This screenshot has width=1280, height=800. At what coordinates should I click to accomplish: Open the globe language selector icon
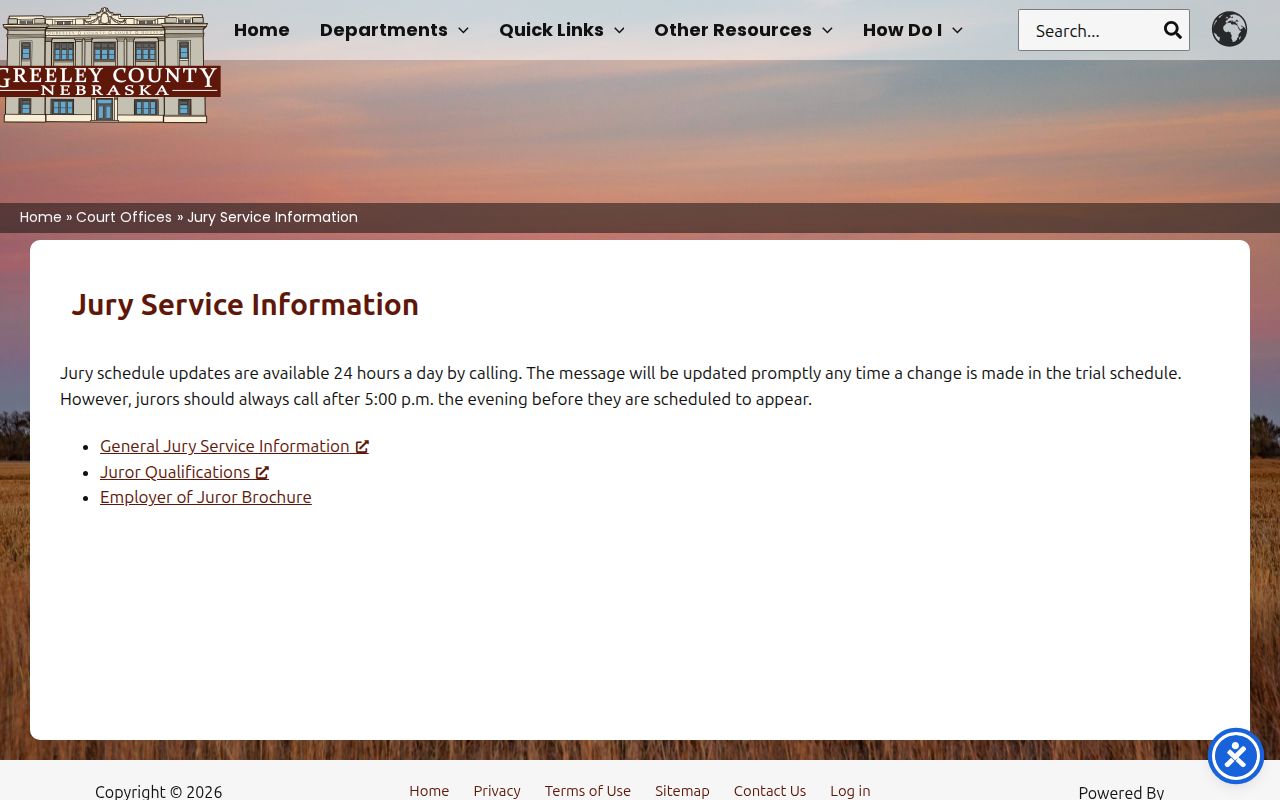pyautogui.click(x=1229, y=29)
